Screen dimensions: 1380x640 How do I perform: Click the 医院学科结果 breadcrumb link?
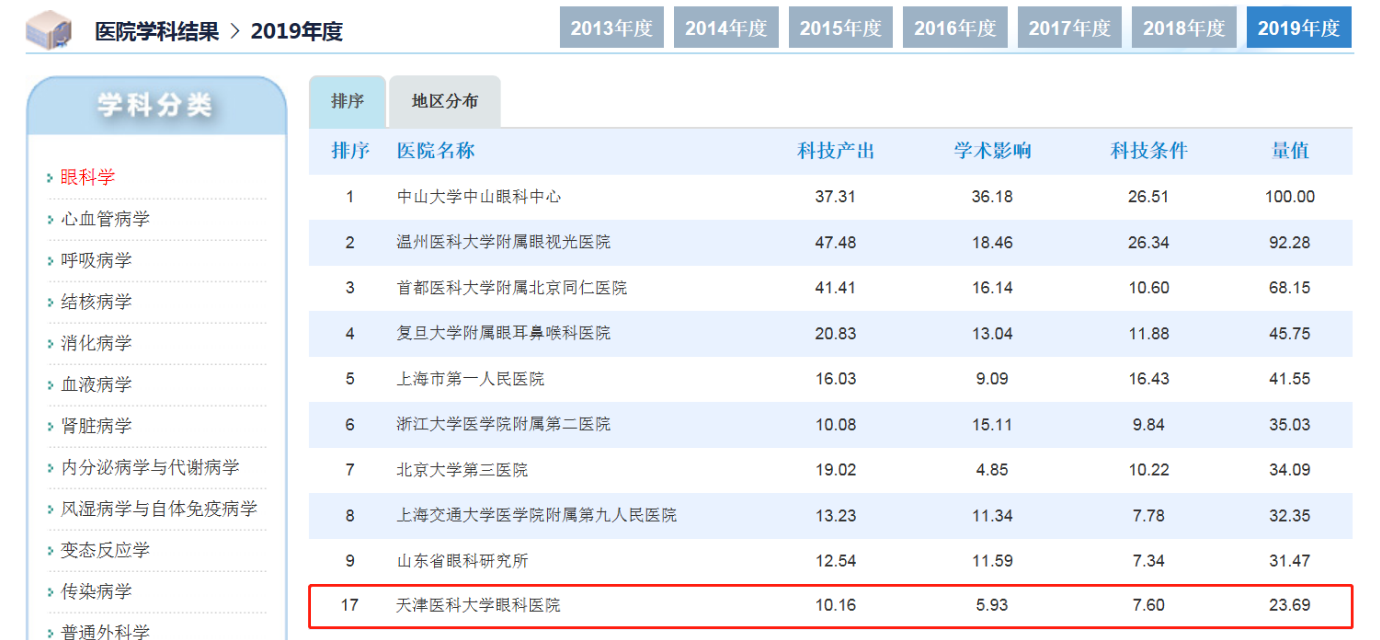click(x=156, y=31)
